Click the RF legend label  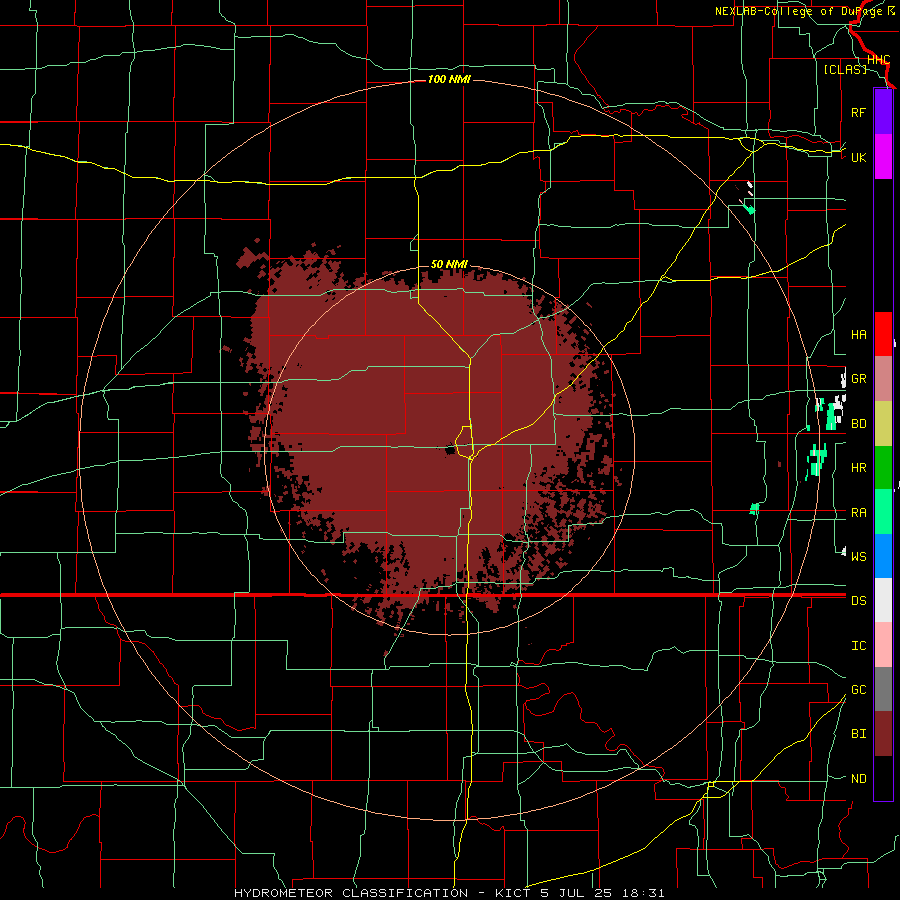(x=859, y=112)
